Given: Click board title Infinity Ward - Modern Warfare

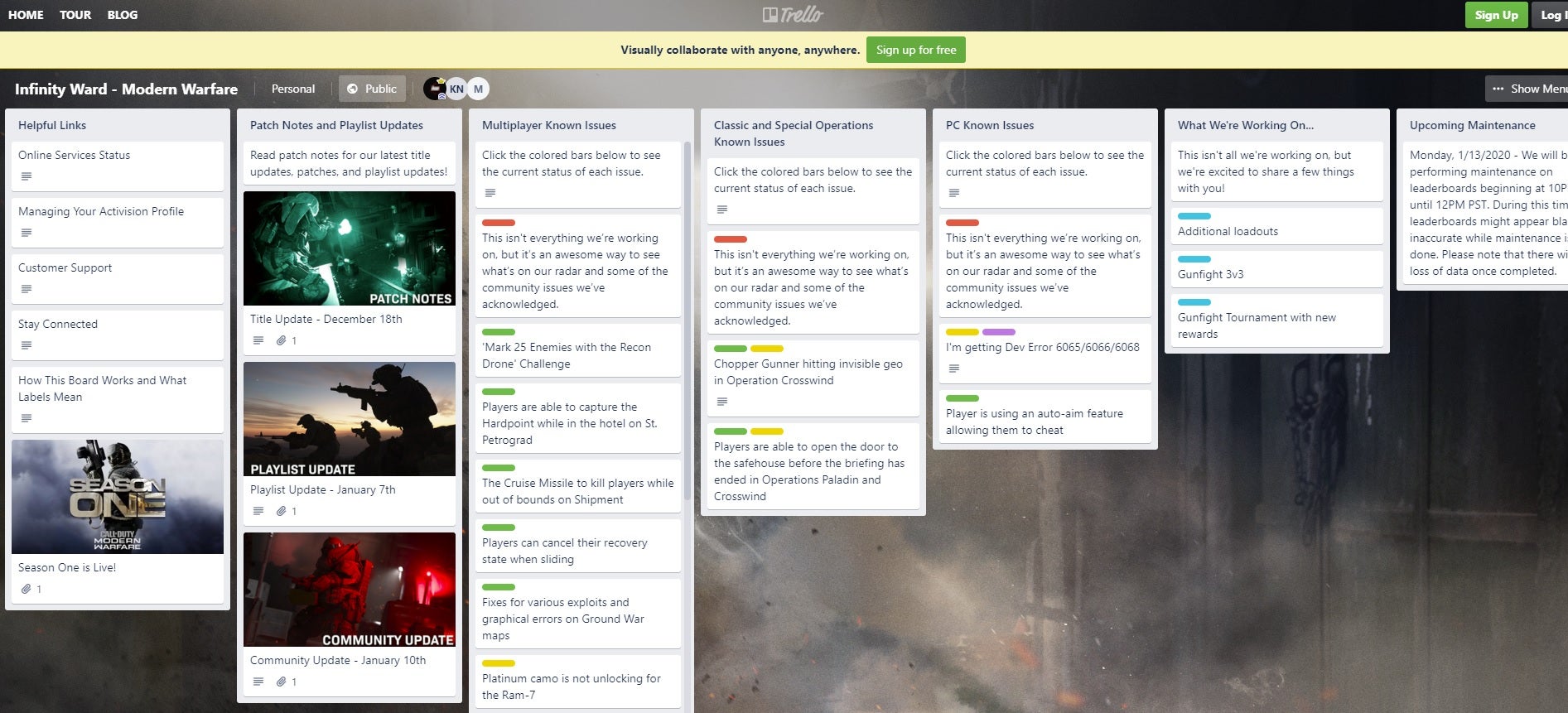Looking at the screenshot, I should (x=126, y=89).
